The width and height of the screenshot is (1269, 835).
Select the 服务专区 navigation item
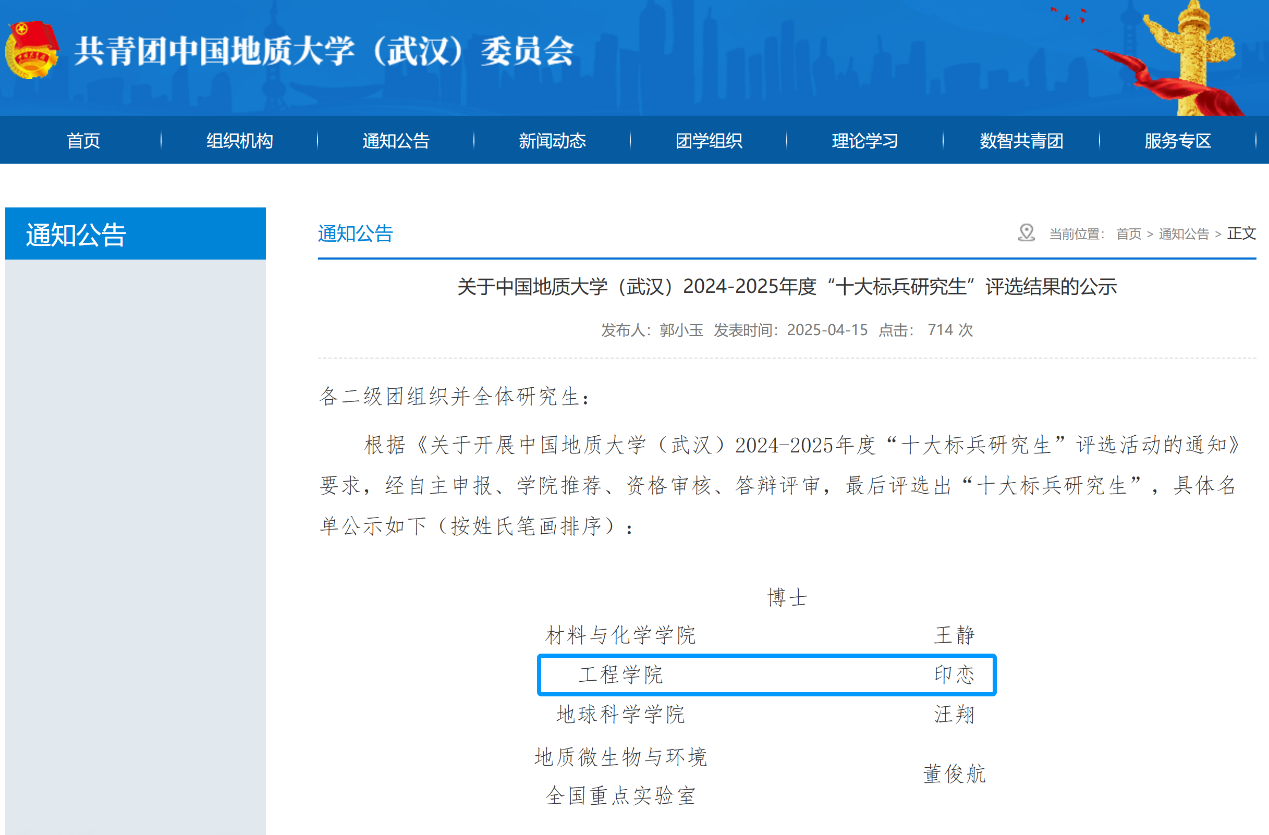1178,141
